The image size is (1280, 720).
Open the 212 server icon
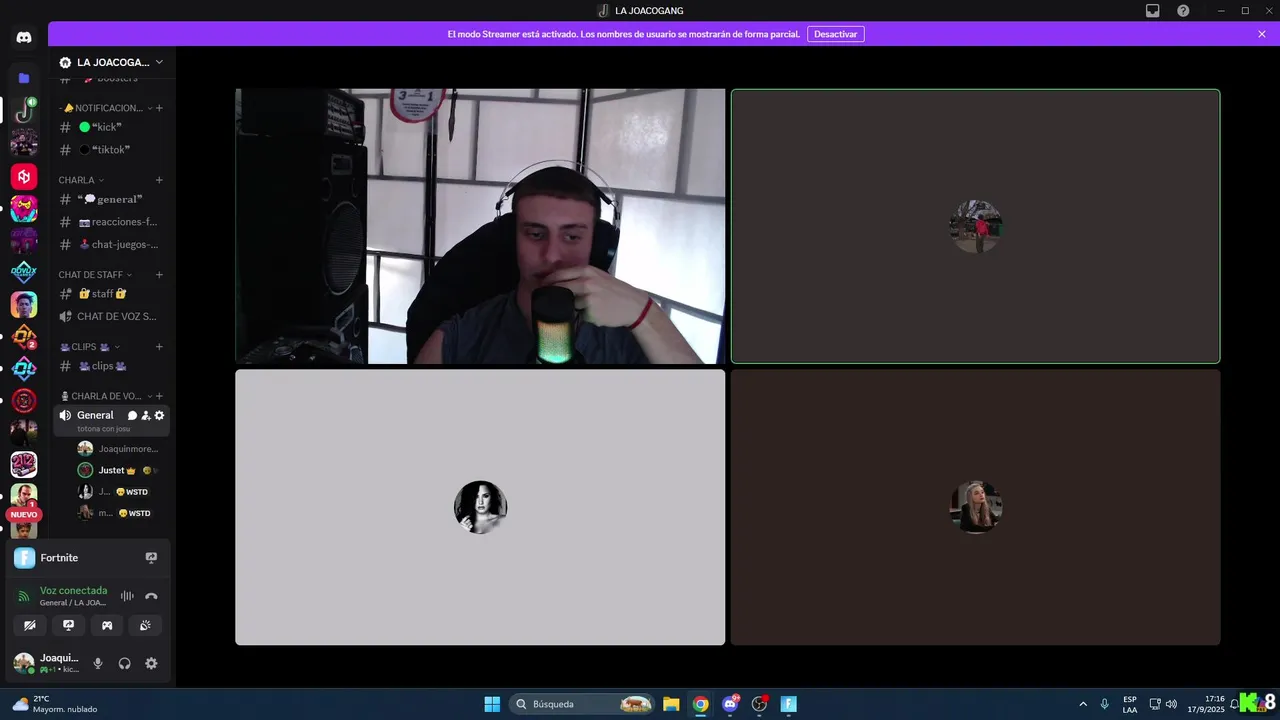(x=24, y=465)
